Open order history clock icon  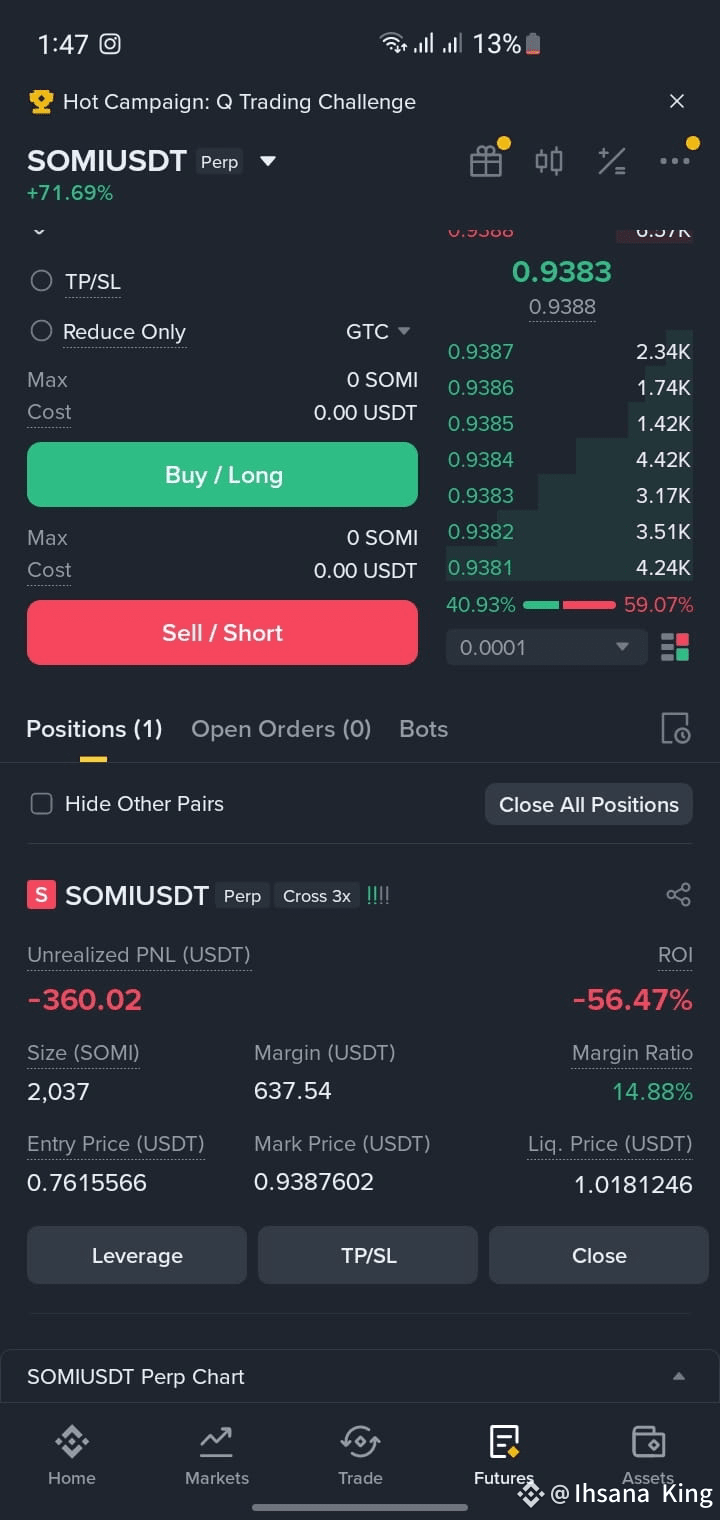click(676, 729)
